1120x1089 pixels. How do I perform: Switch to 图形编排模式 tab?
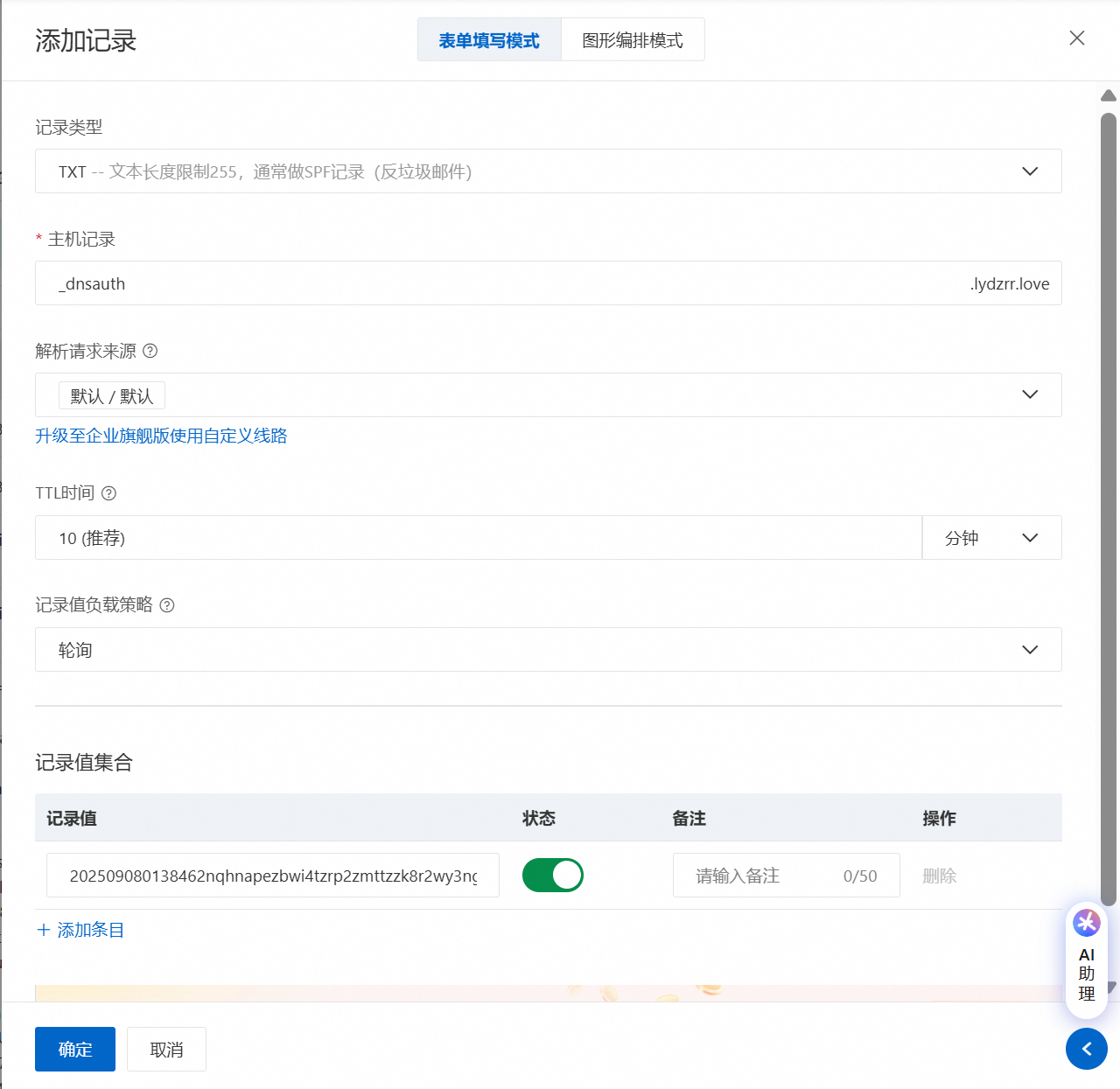633,40
